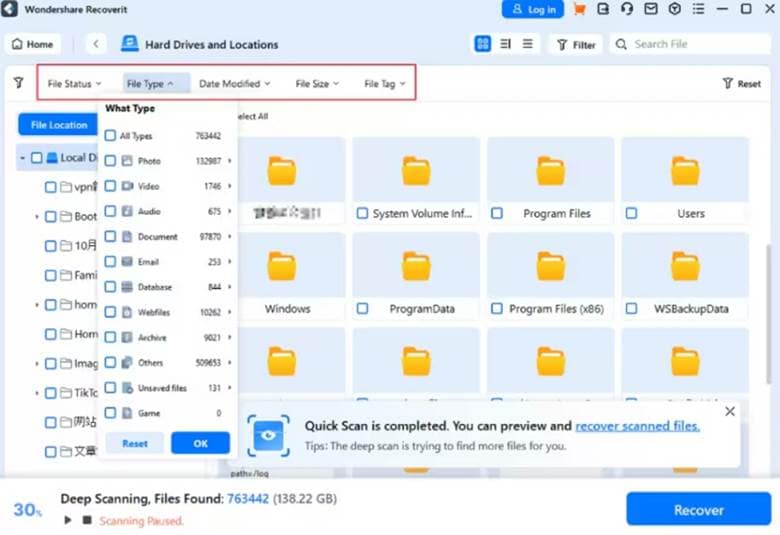This screenshot has height=535, width=780.
Task: Tick the Users folder checkbox
Action: point(631,213)
